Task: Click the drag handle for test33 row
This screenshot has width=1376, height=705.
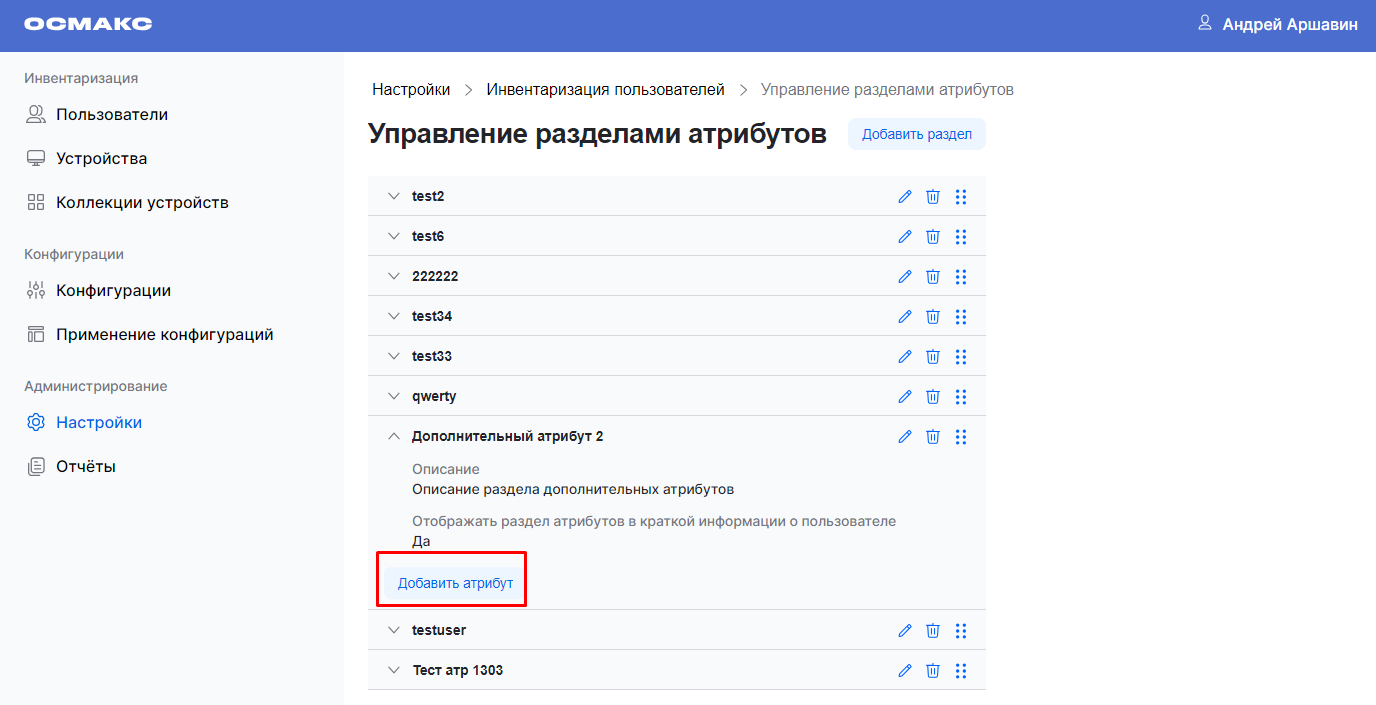Action: coord(961,357)
